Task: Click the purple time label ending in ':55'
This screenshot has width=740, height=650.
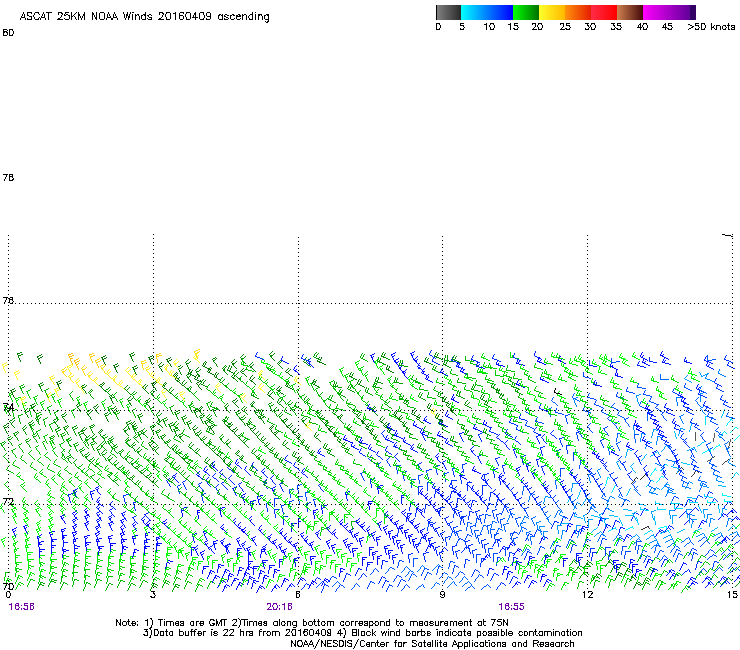Action: coord(512,607)
